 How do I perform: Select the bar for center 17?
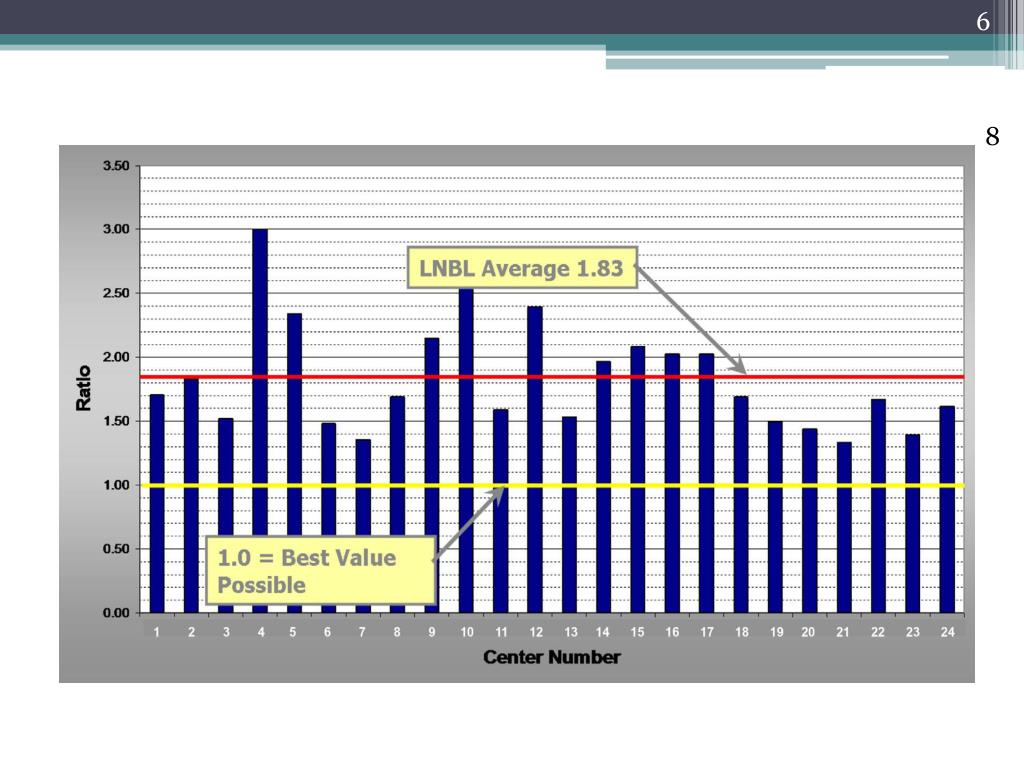(x=707, y=483)
